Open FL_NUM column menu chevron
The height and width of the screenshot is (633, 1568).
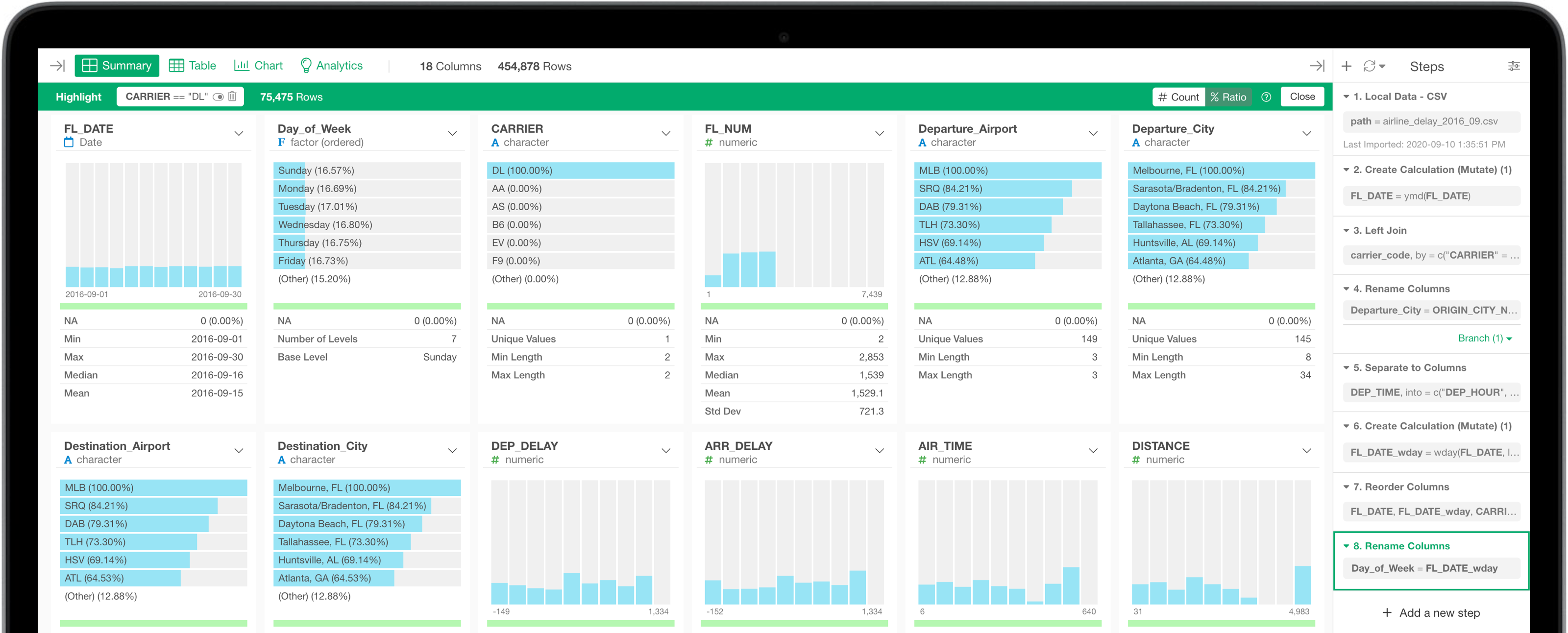click(x=880, y=133)
